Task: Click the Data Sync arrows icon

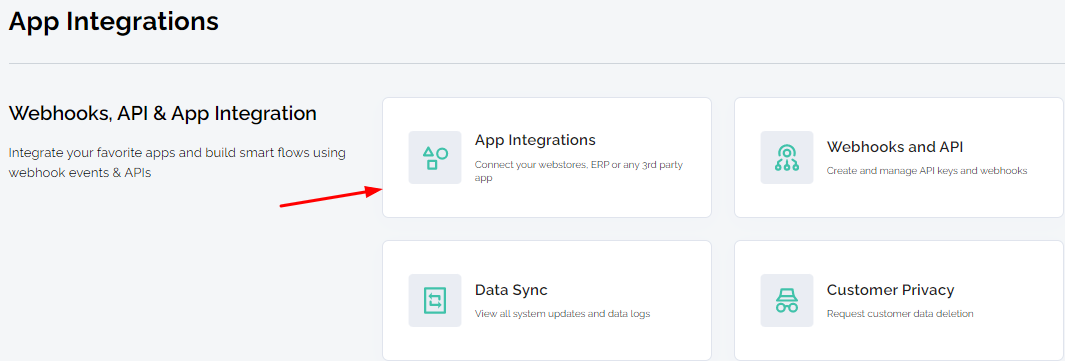Action: click(435, 300)
